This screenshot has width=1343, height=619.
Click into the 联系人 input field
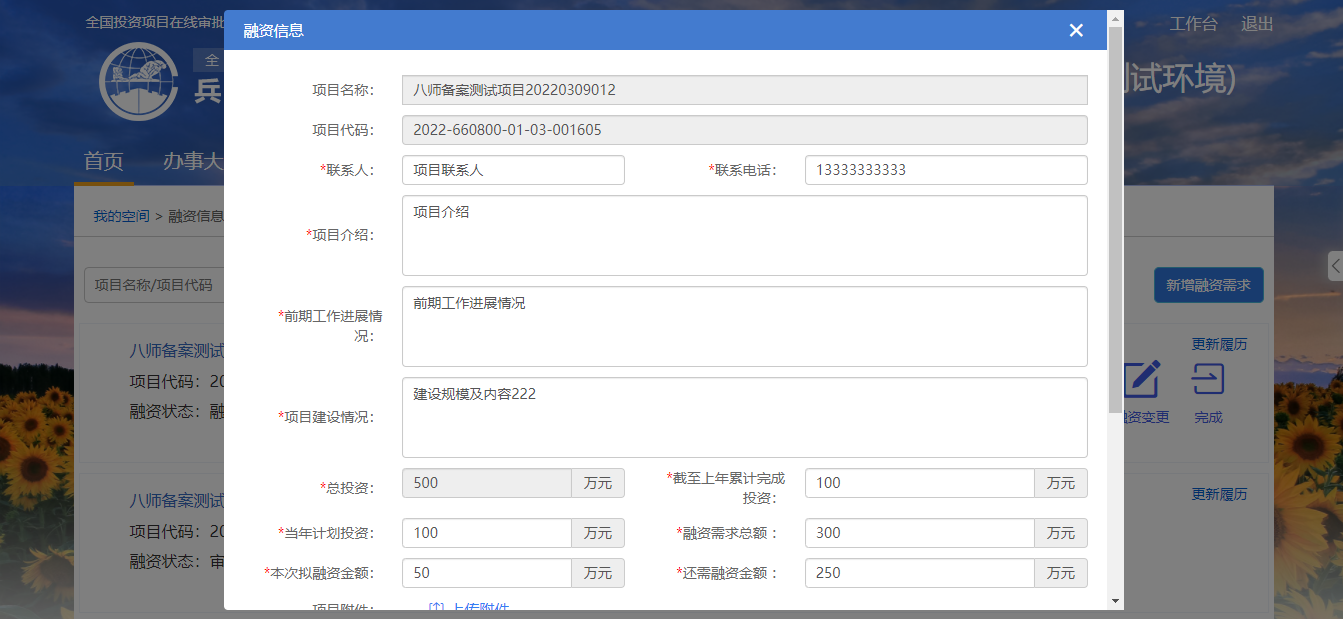coord(513,170)
